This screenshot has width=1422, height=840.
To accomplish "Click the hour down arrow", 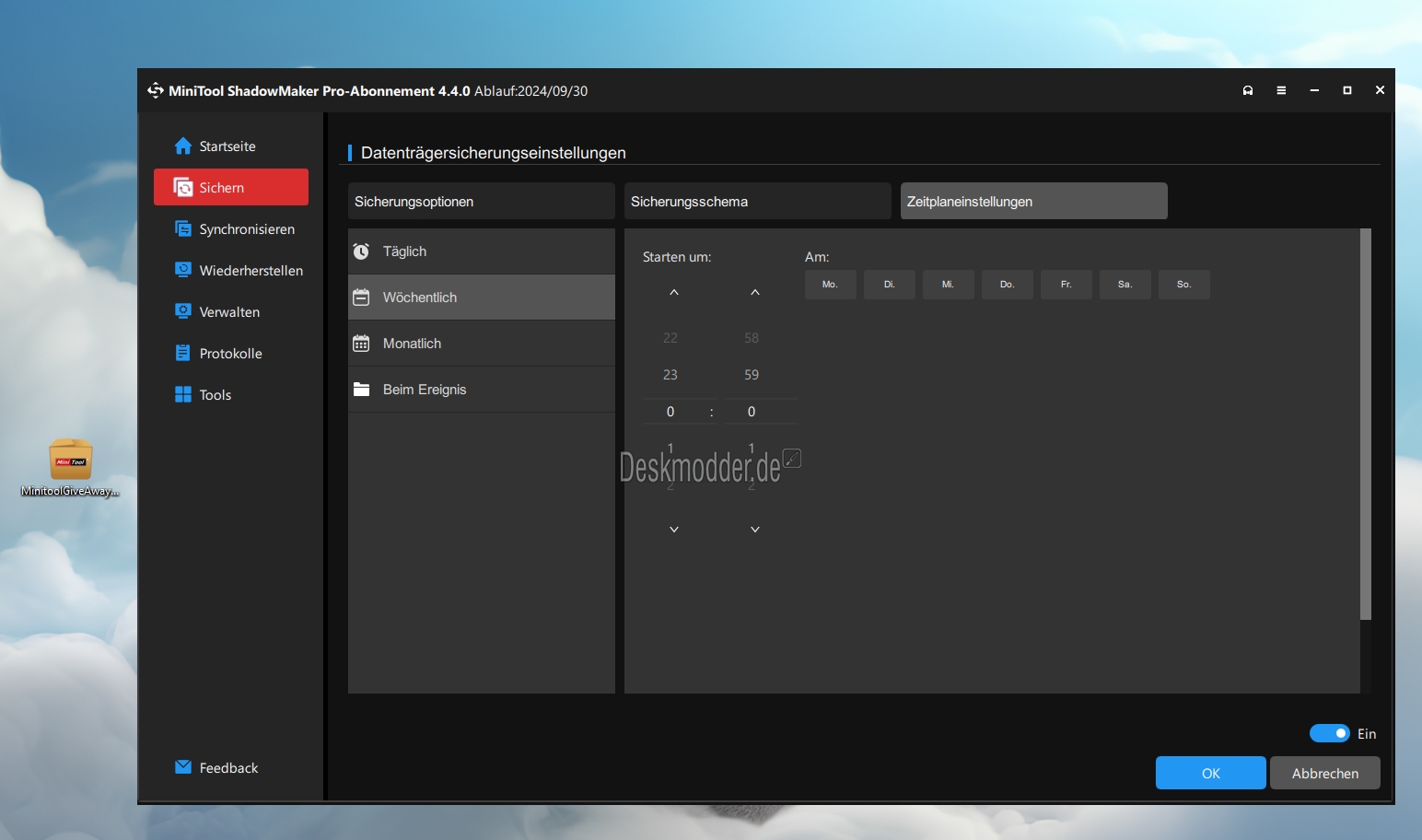I will click(x=674, y=530).
